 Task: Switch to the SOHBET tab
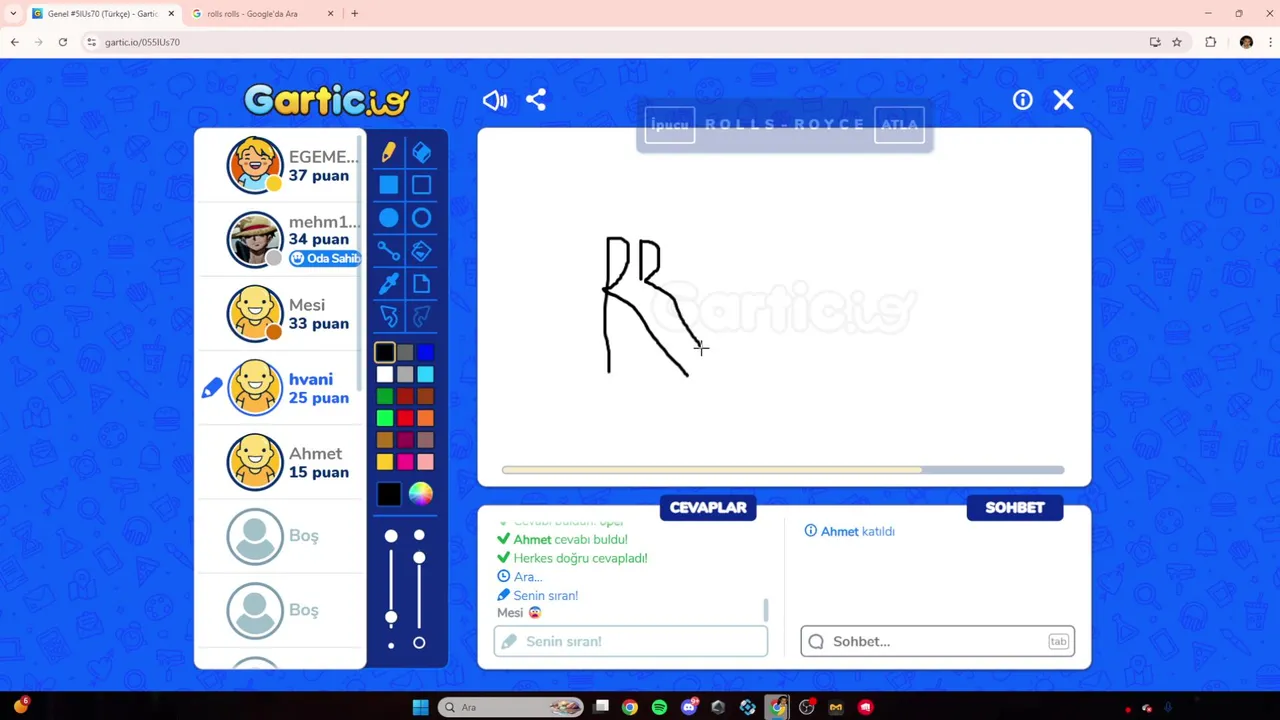coord(1014,507)
